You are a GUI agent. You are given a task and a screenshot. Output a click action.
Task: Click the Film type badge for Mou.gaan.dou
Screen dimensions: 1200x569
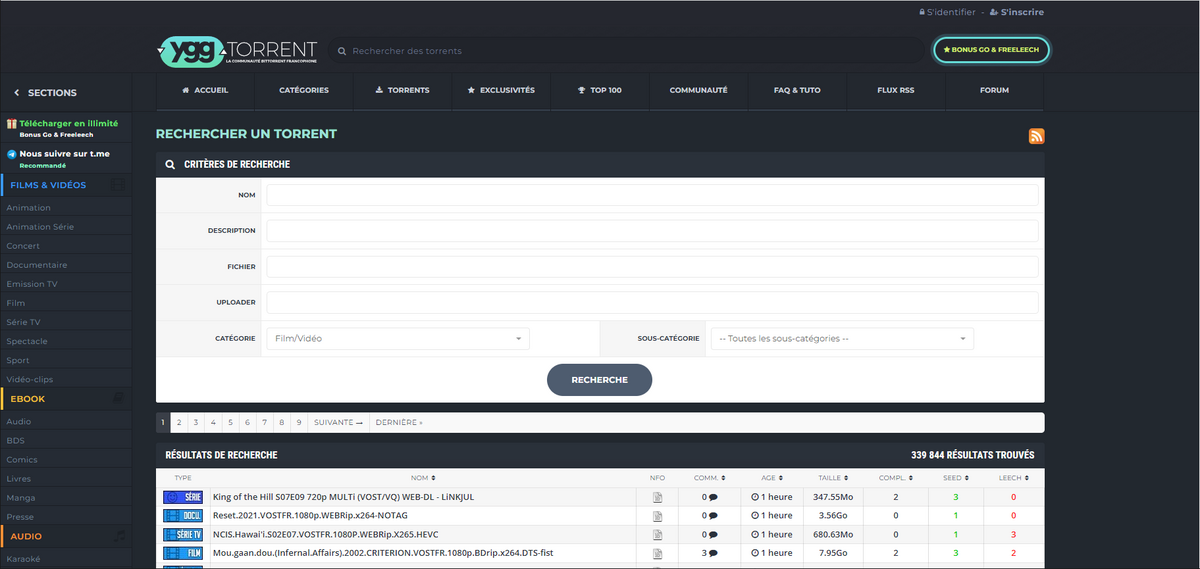tap(183, 553)
